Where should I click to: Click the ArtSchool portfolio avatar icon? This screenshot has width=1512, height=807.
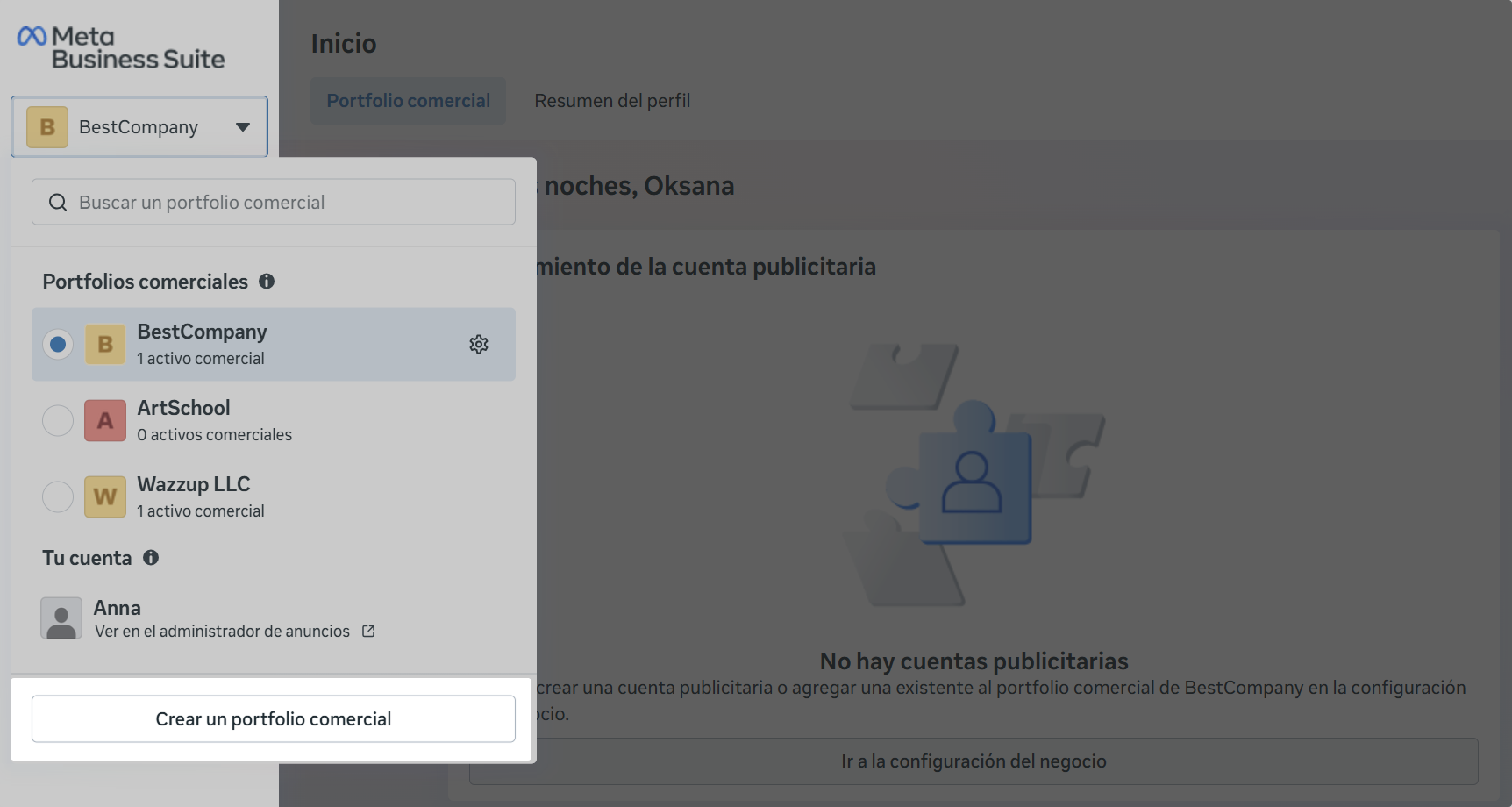pyautogui.click(x=104, y=420)
